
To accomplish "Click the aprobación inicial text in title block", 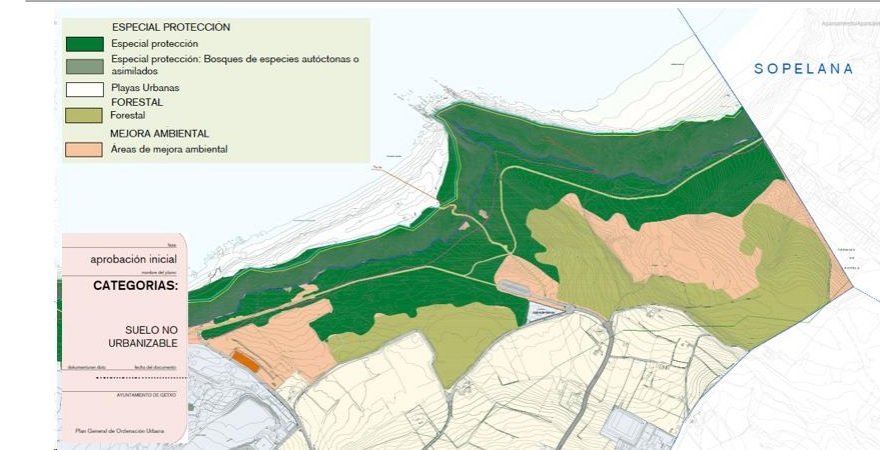I will [x=133, y=259].
